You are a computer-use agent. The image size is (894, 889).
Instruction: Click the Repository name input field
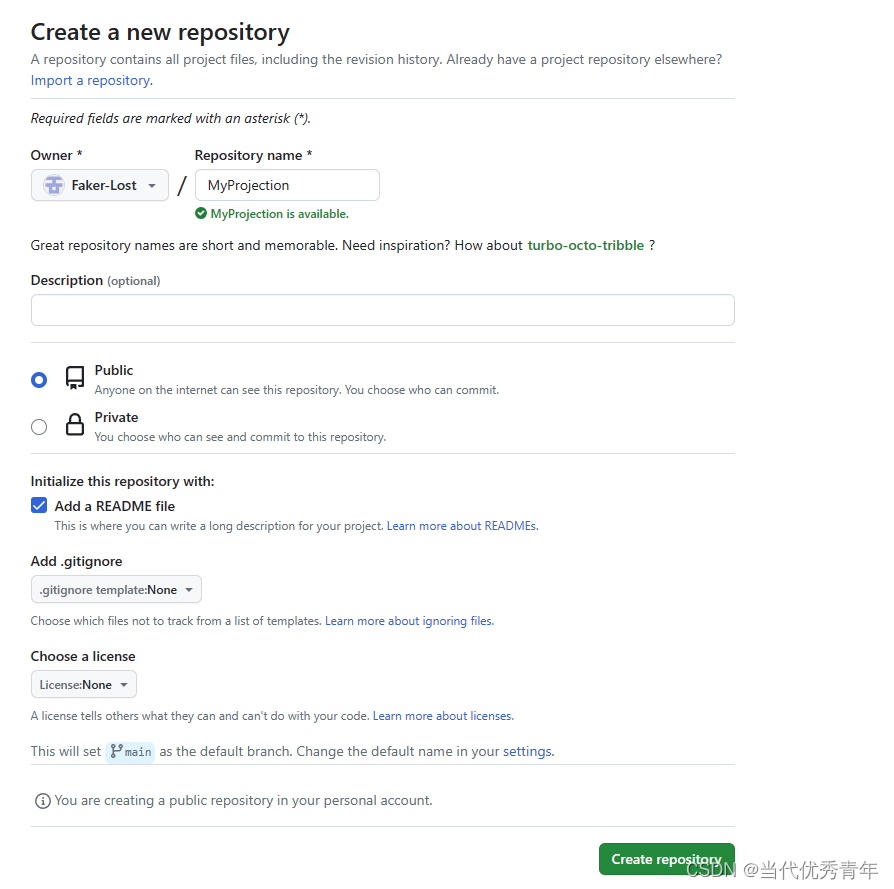pyautogui.click(x=287, y=185)
